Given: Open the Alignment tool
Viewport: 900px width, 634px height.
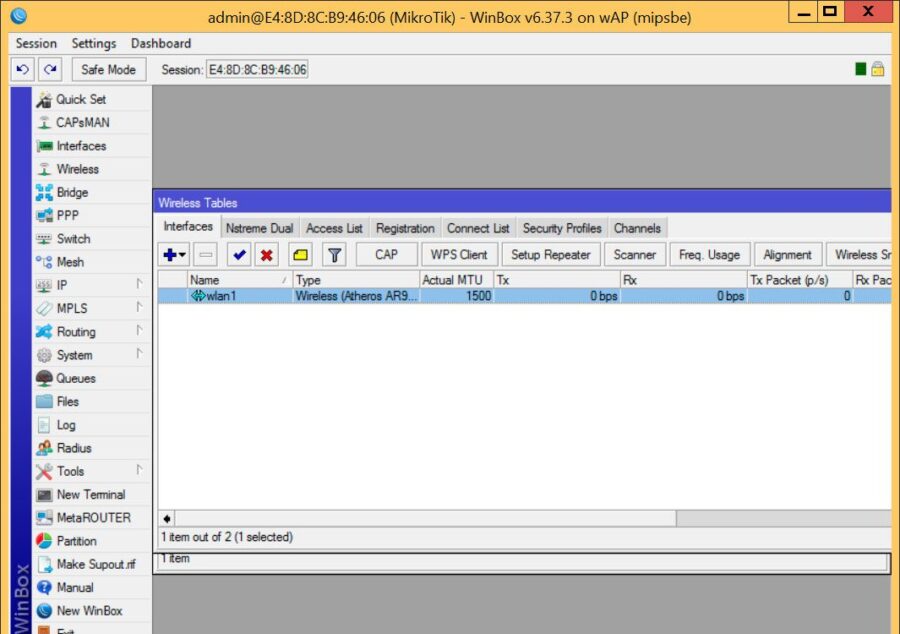Looking at the screenshot, I should [x=788, y=255].
